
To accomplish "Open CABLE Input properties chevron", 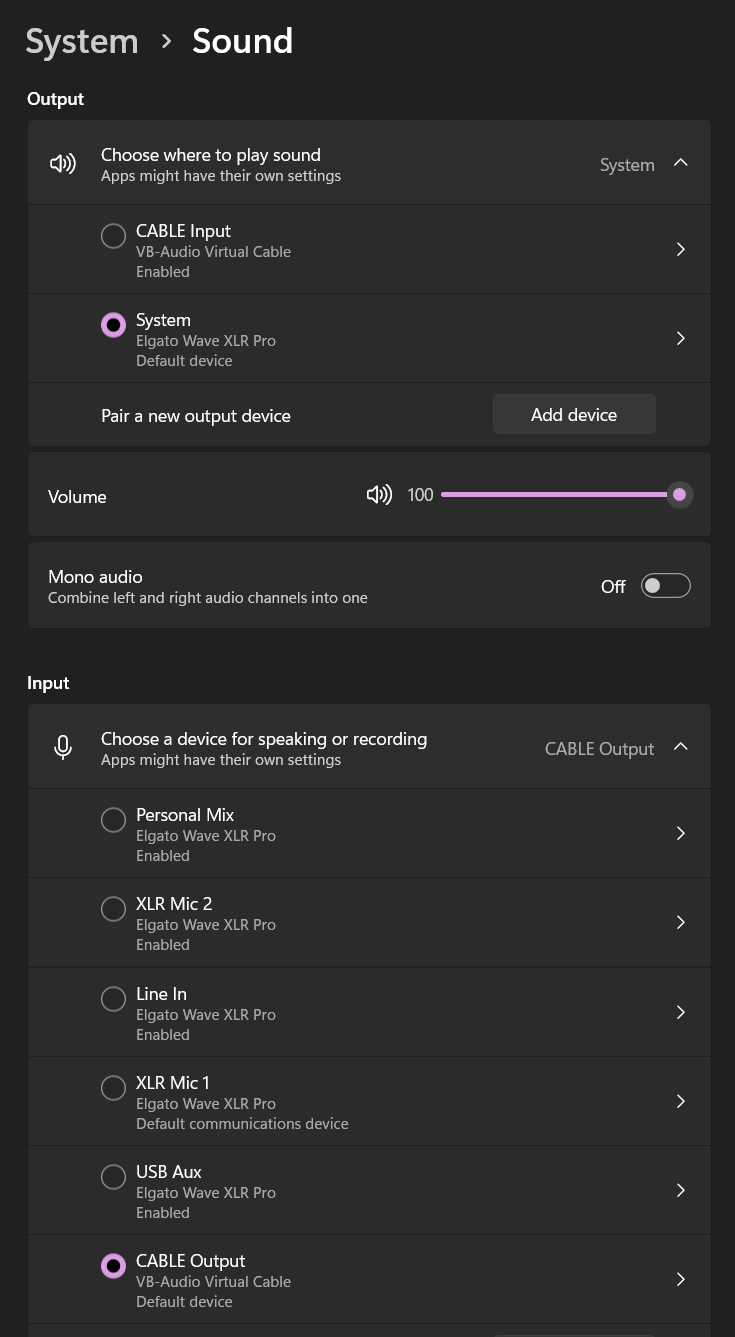I will [x=681, y=249].
